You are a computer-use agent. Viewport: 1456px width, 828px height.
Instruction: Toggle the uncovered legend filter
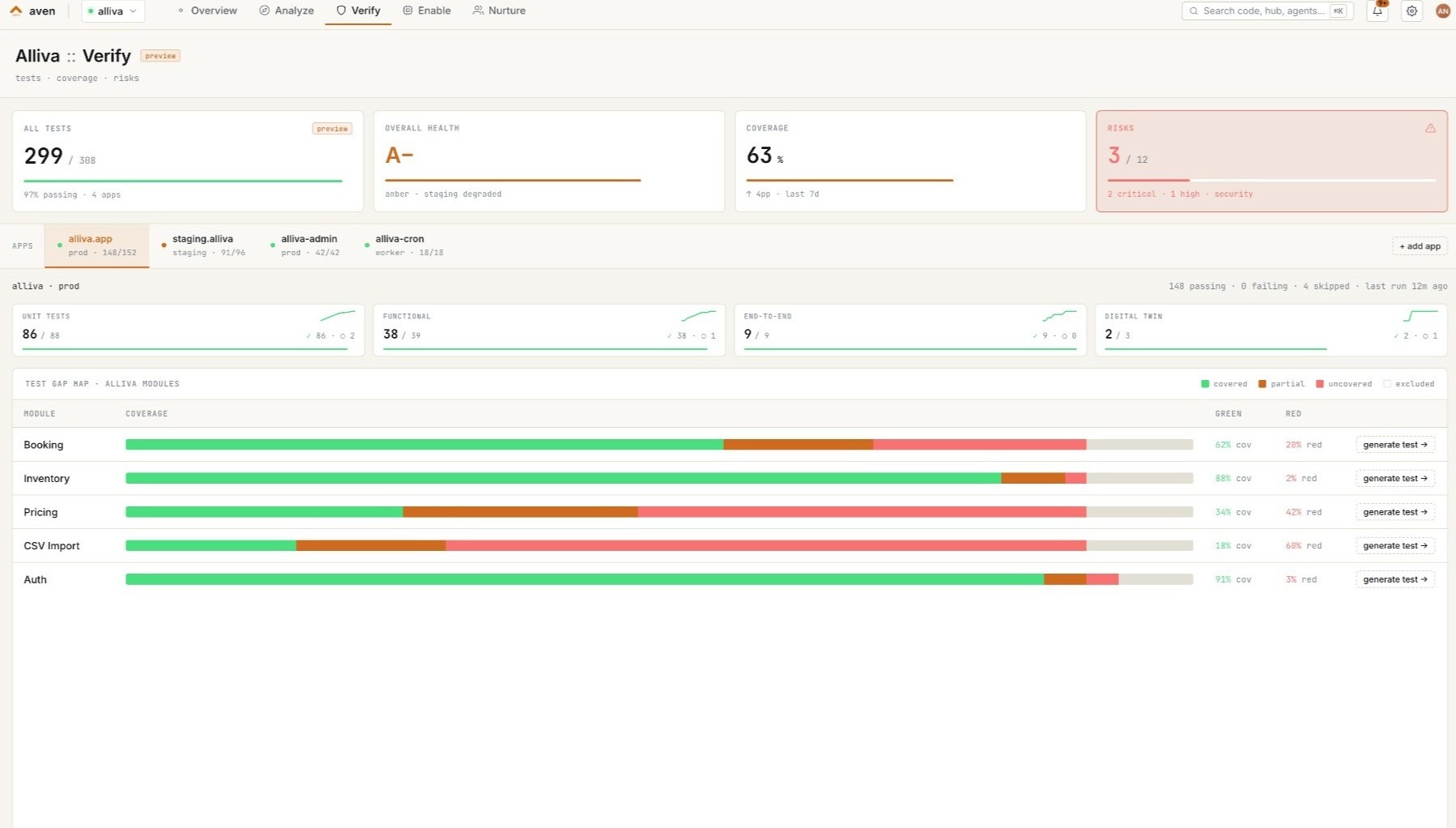[x=1343, y=384]
